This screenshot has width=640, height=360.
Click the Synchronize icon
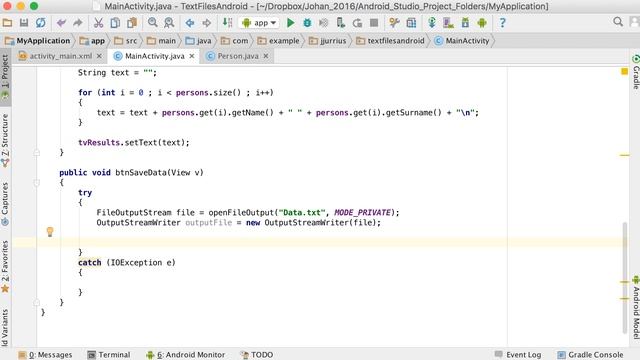pos(40,23)
